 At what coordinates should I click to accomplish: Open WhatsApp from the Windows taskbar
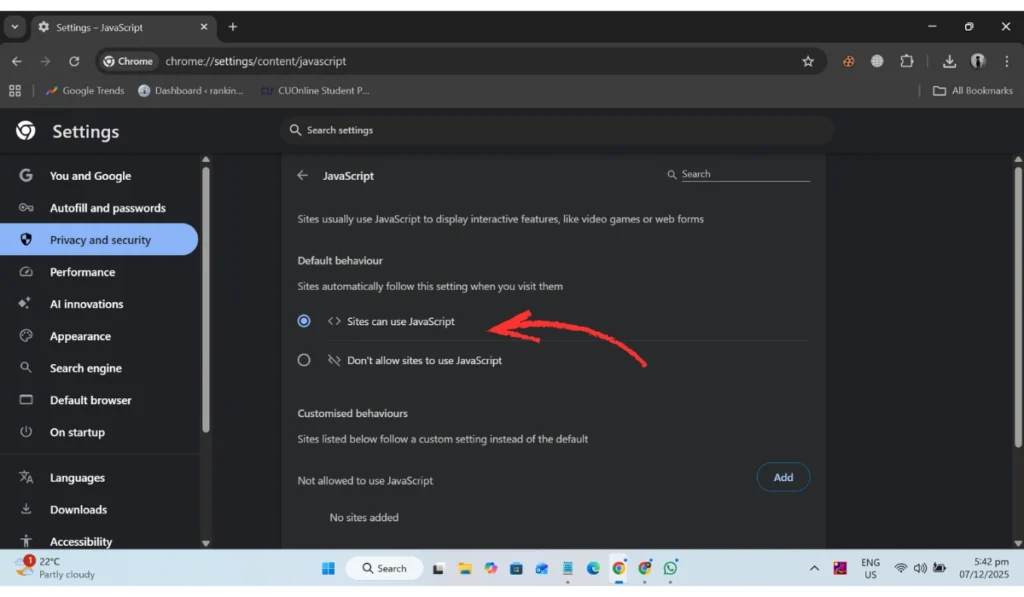coord(670,568)
